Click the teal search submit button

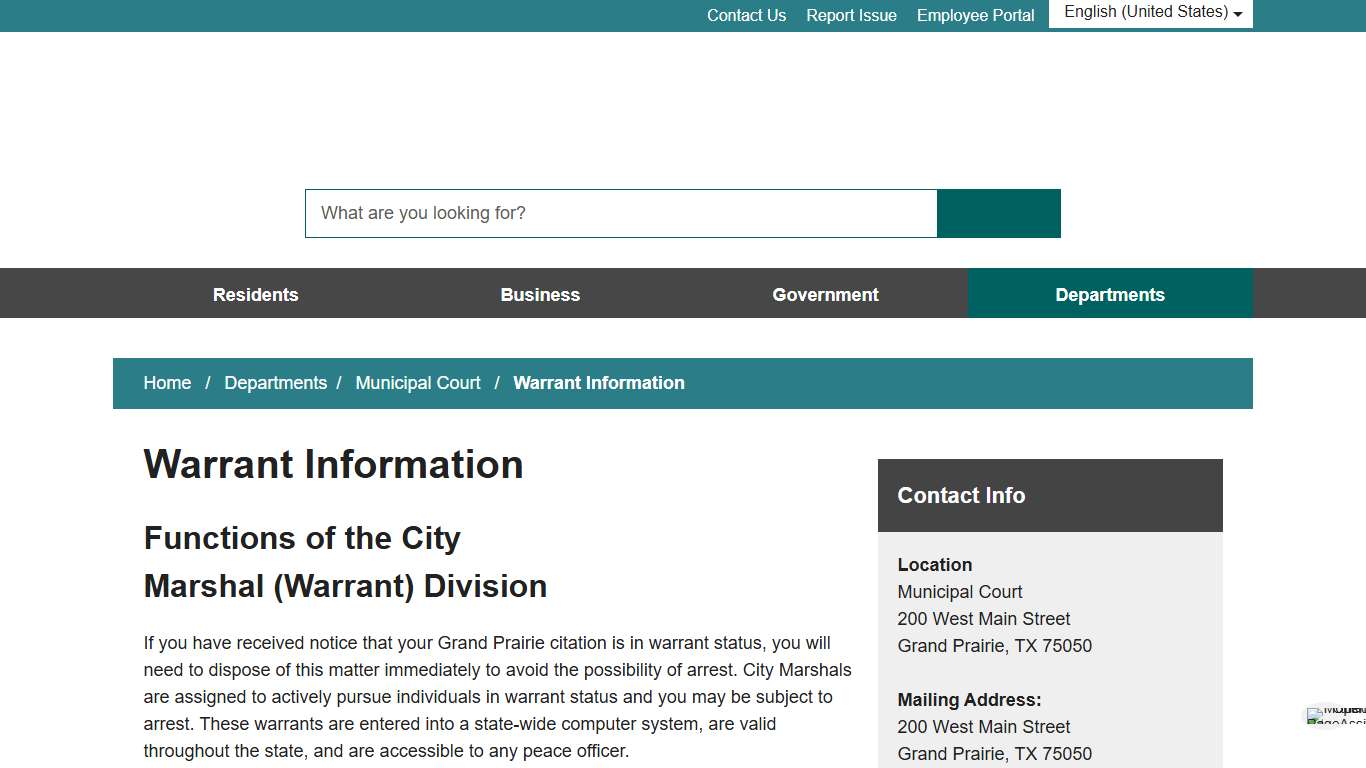[997, 213]
